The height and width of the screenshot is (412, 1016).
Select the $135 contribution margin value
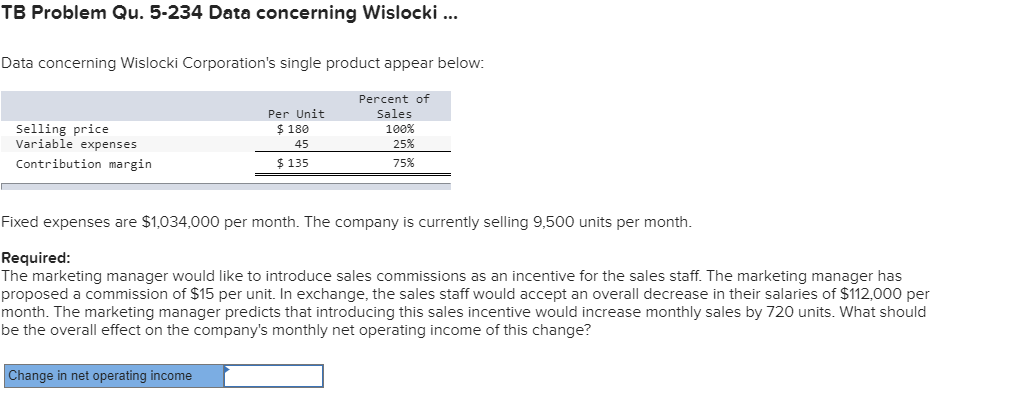pyautogui.click(x=293, y=163)
